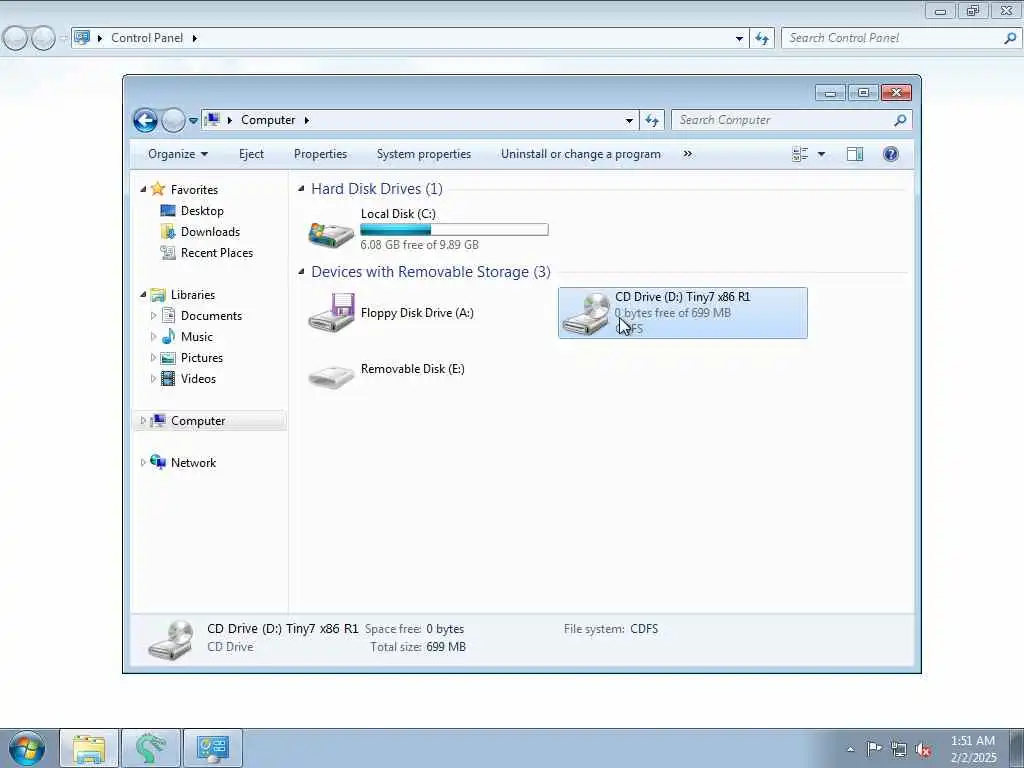Open Downloads in Favorites
The image size is (1024, 768).
[x=210, y=232]
